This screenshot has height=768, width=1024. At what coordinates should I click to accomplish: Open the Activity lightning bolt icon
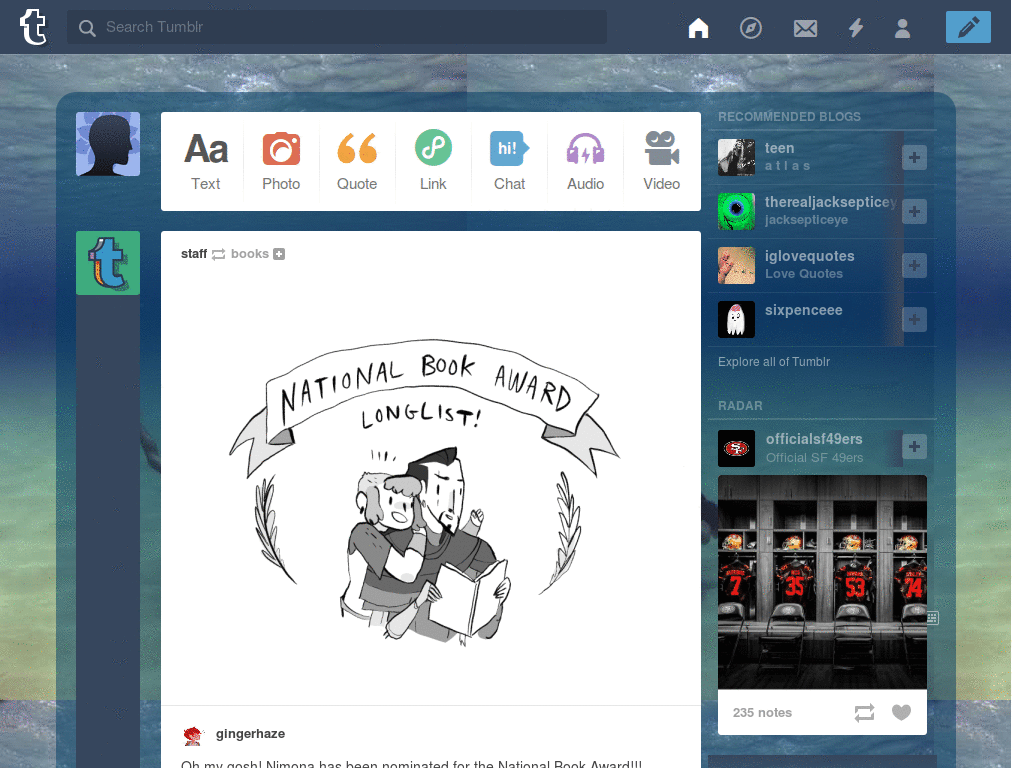pyautogui.click(x=856, y=27)
